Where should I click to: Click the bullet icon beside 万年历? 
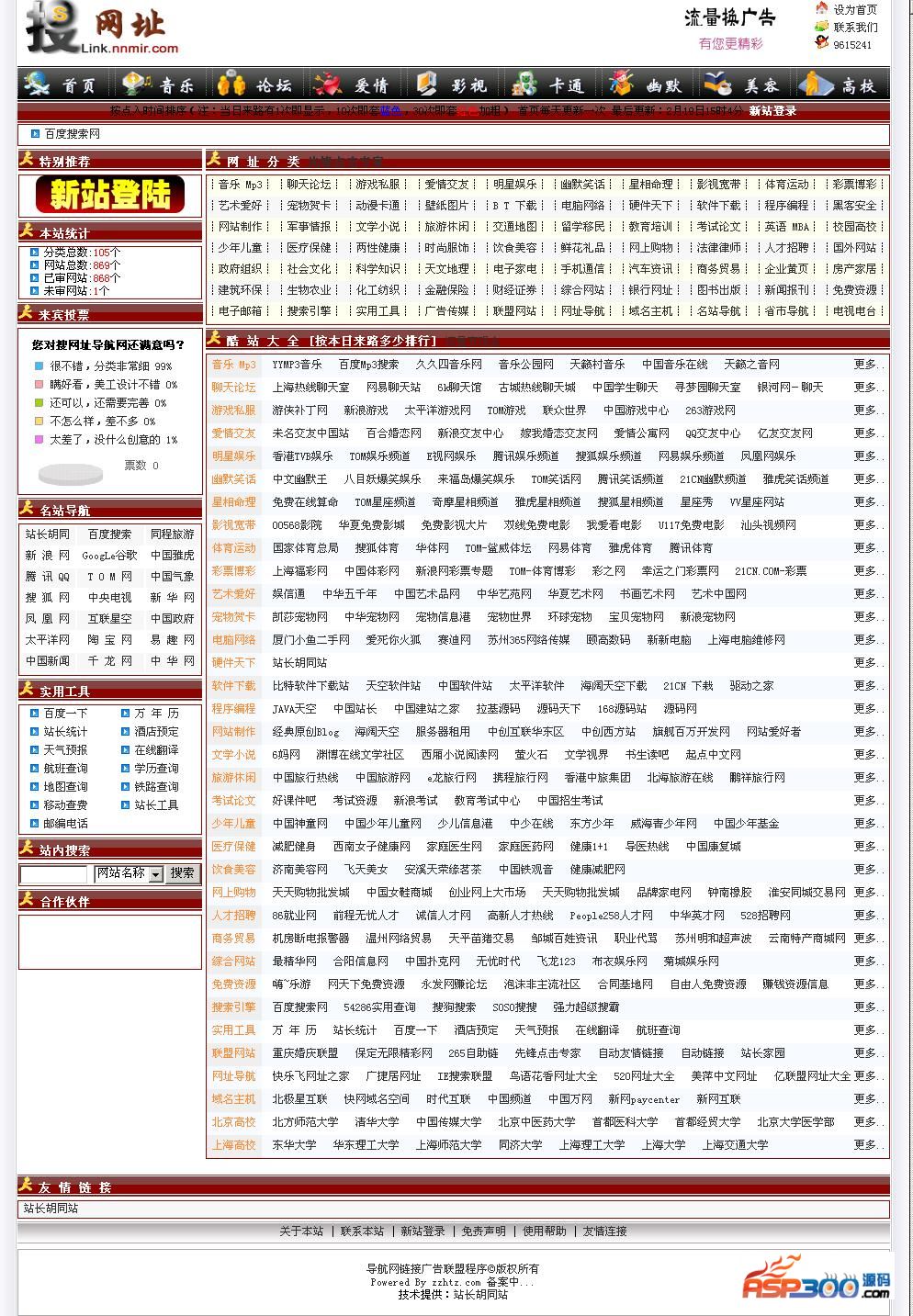126,714
